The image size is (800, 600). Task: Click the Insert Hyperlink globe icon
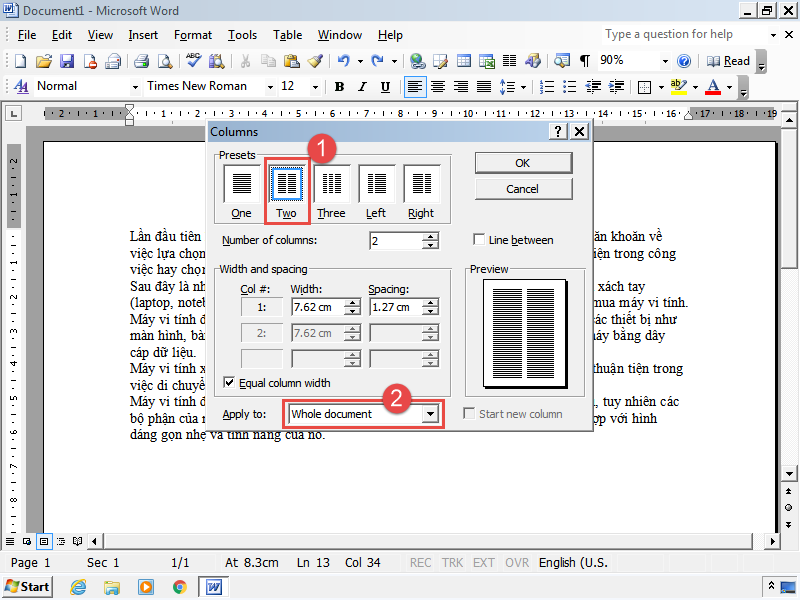(x=417, y=61)
